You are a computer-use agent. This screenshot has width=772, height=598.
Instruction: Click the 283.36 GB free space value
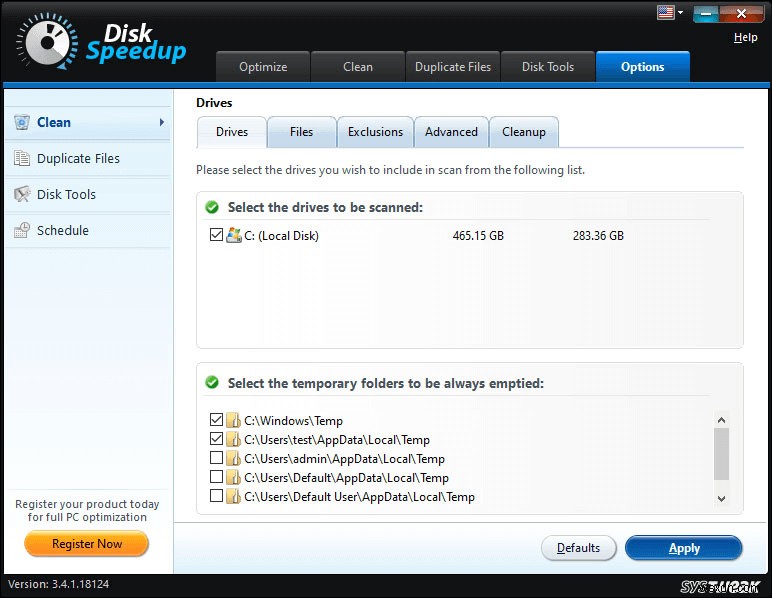tap(598, 236)
